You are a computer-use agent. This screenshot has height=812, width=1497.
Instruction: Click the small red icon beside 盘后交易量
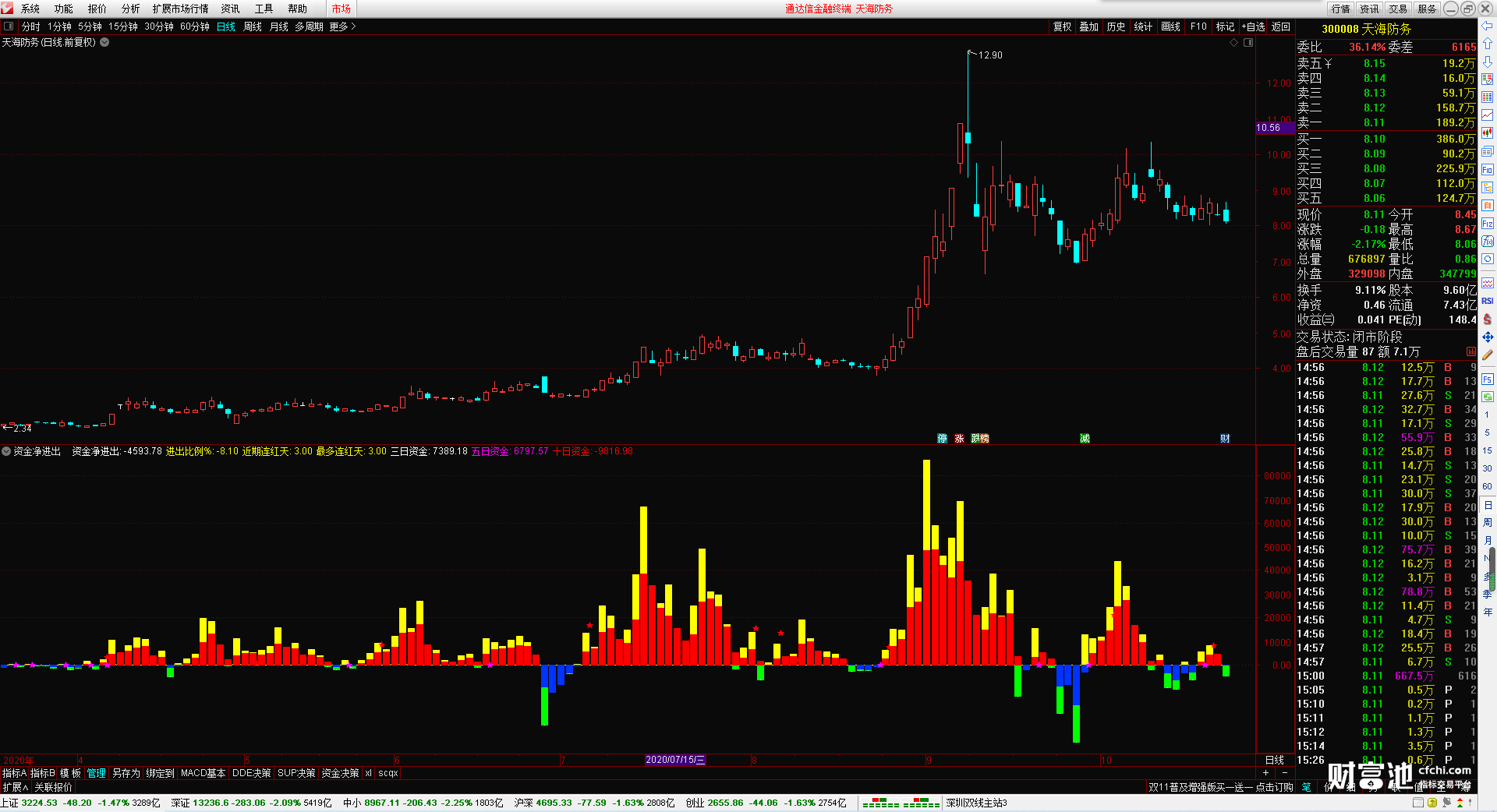[1471, 352]
